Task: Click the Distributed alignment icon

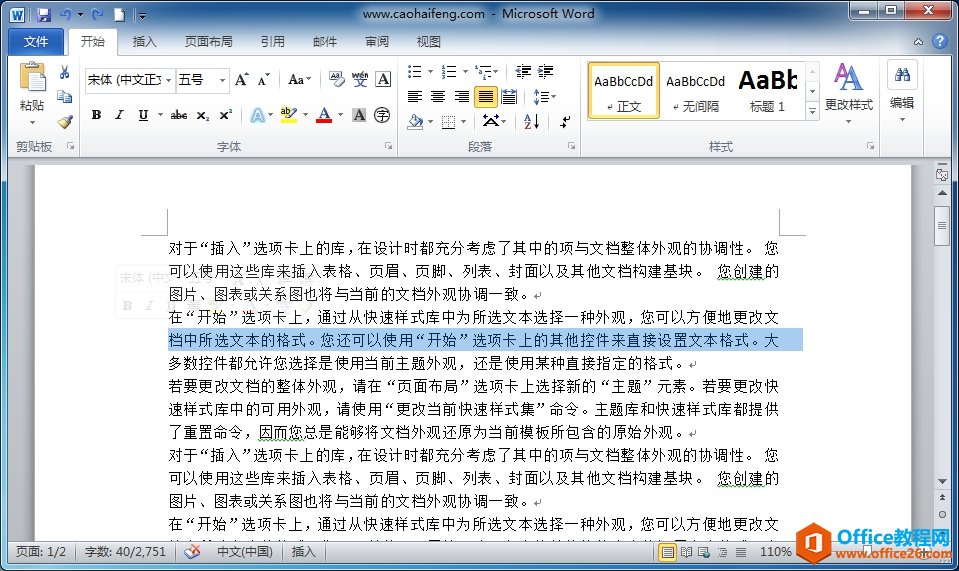Action: tap(509, 97)
